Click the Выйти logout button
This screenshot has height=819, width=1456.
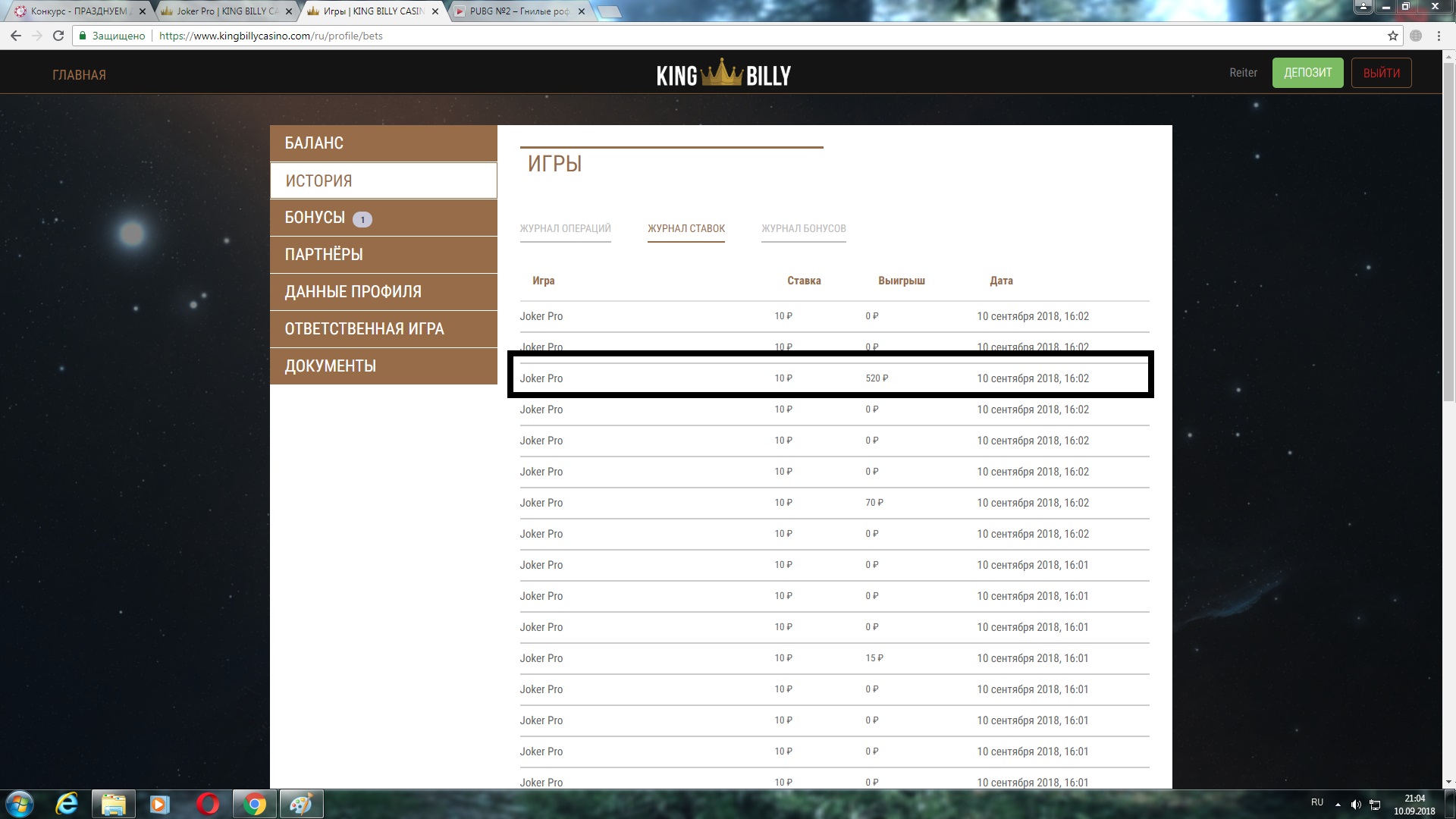click(1381, 73)
